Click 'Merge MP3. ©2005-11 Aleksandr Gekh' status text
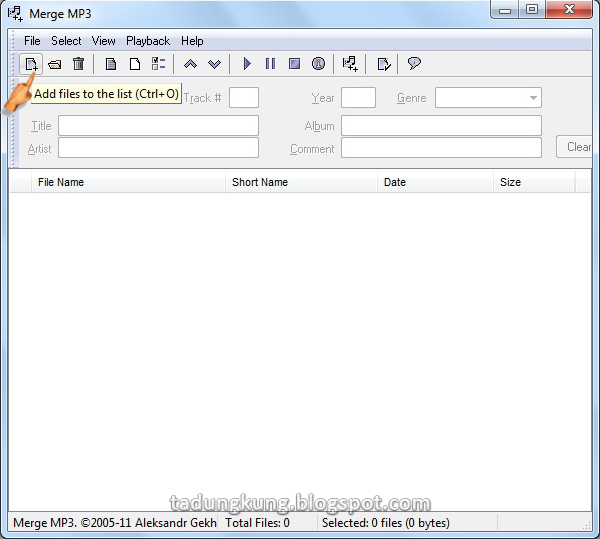The image size is (600, 539). [115, 523]
